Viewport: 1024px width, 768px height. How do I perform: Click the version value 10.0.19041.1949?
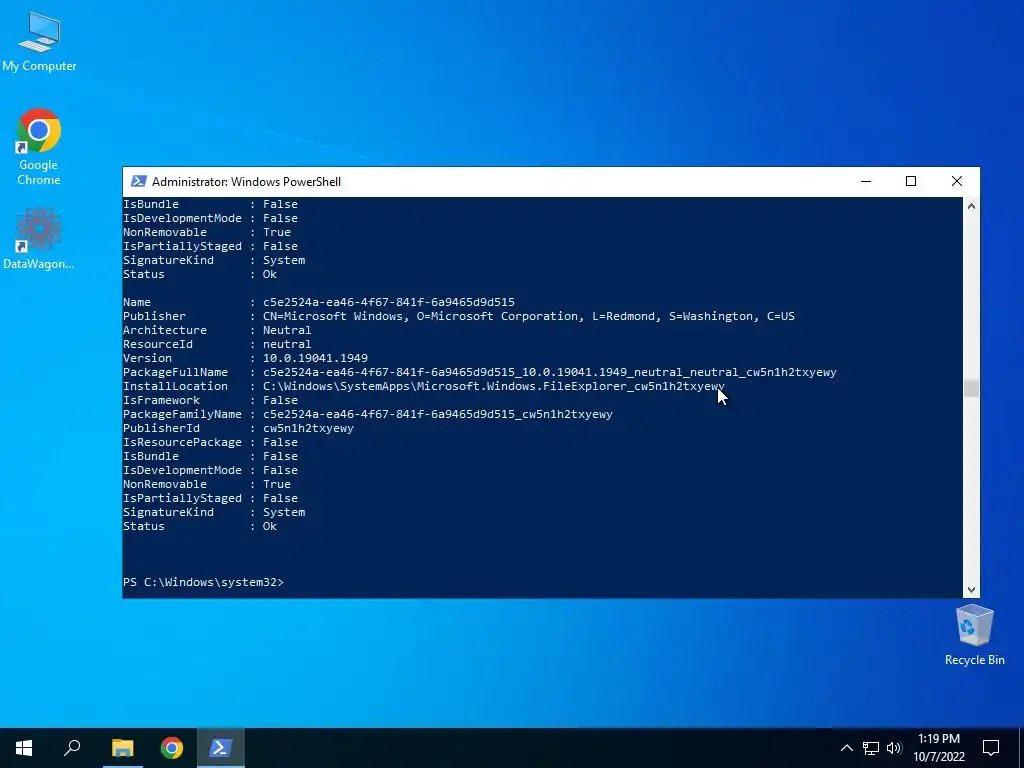point(315,358)
